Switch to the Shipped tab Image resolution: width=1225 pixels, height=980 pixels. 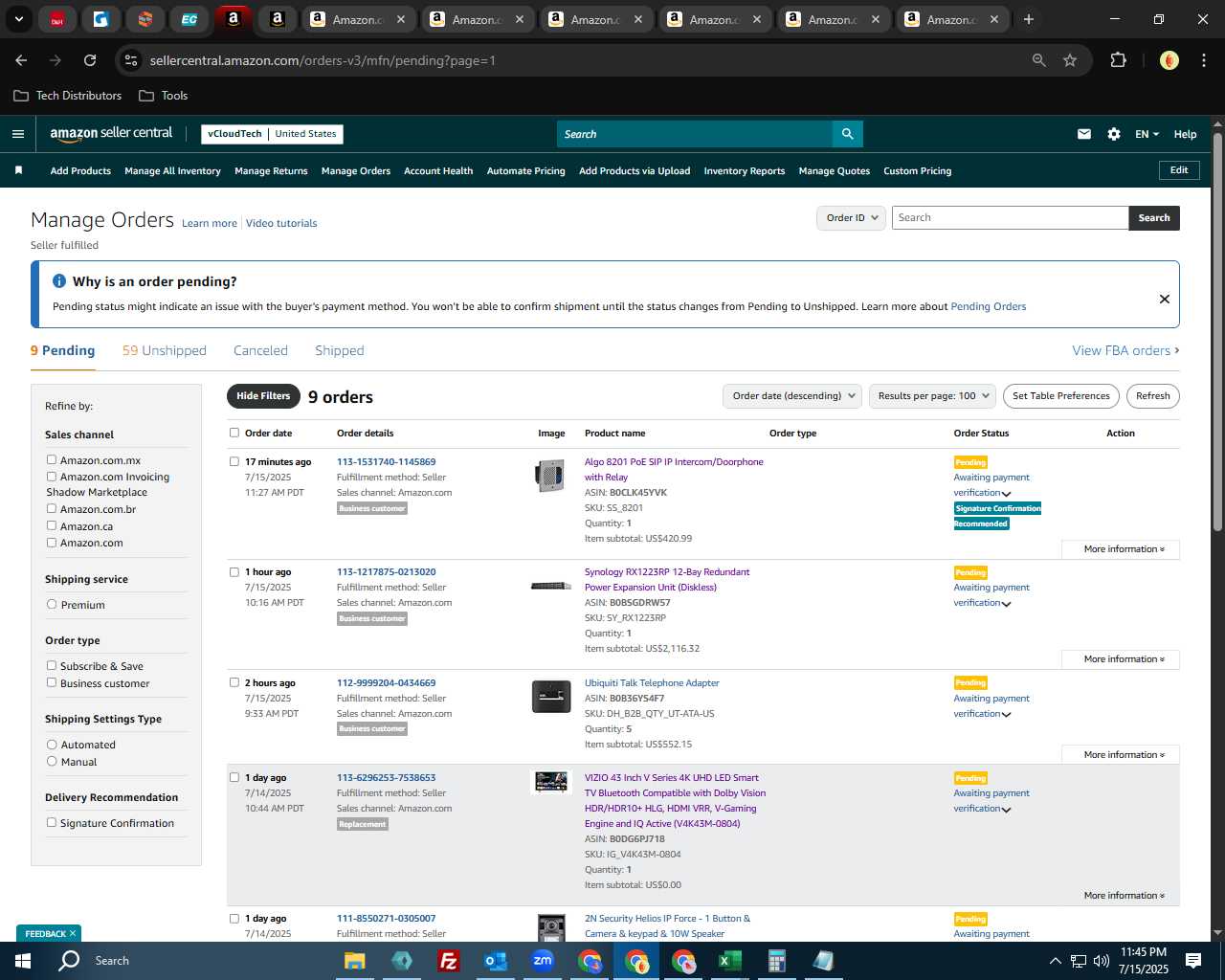tap(340, 350)
